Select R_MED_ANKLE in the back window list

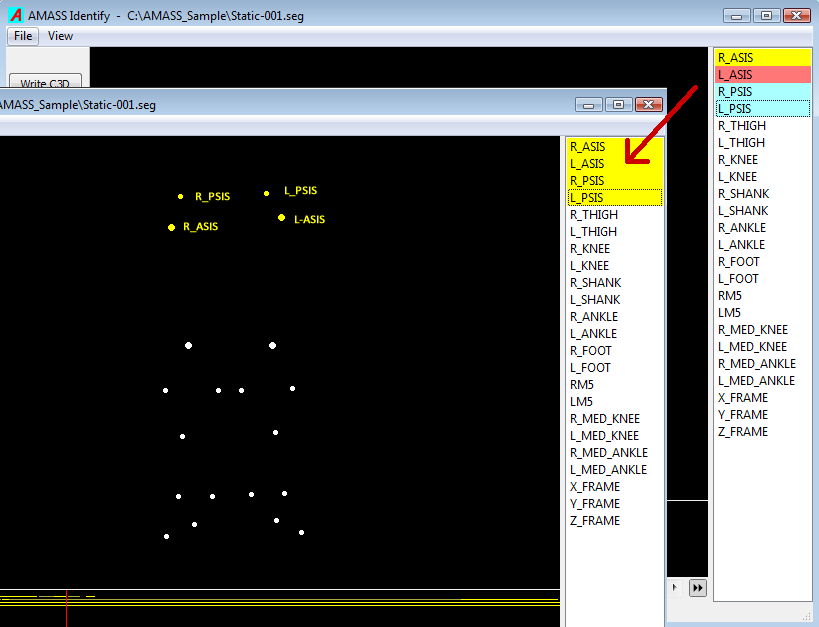(763, 364)
